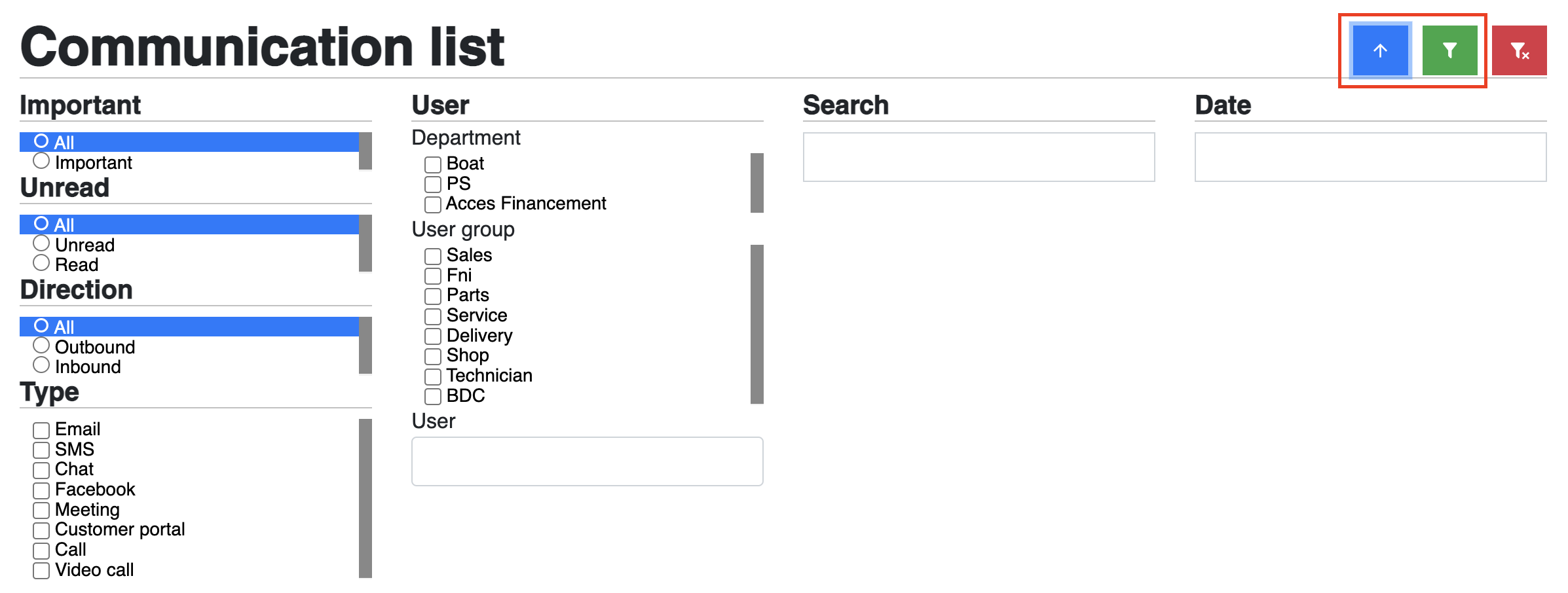
Task: Select the Outbound direction radio button
Action: (41, 346)
